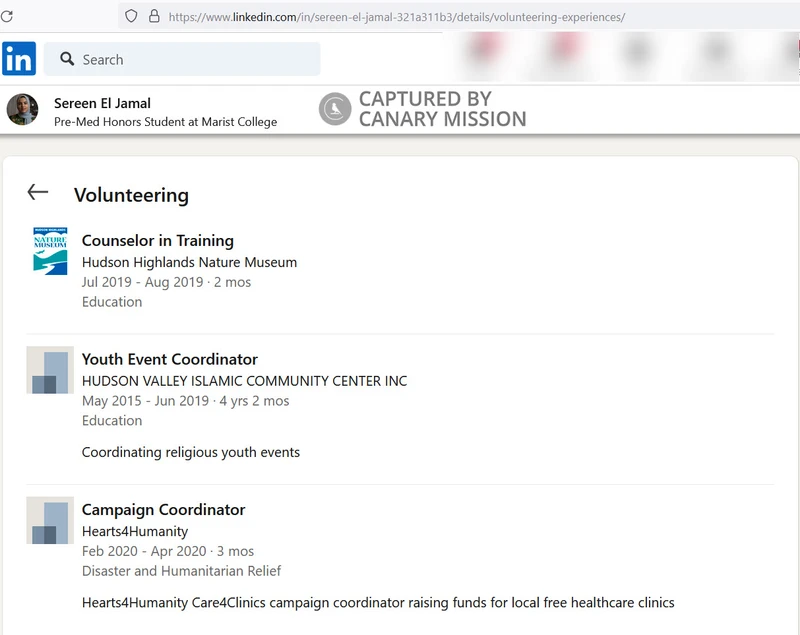This screenshot has height=635, width=800.
Task: Click the Sereen El Jamal header name
Action: pyautogui.click(x=102, y=103)
